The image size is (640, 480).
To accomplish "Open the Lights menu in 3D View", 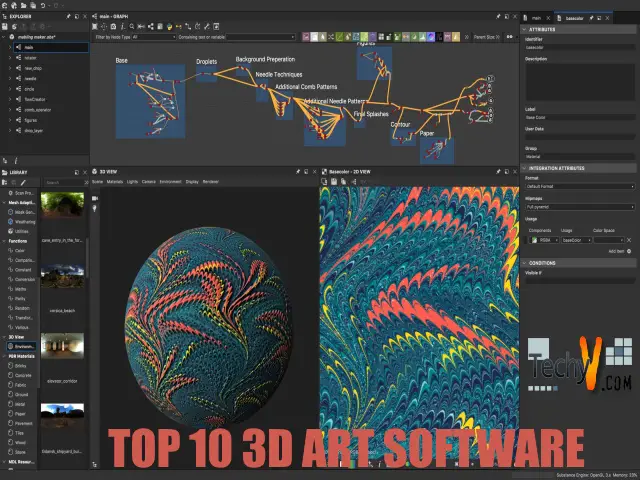I will coord(132,182).
